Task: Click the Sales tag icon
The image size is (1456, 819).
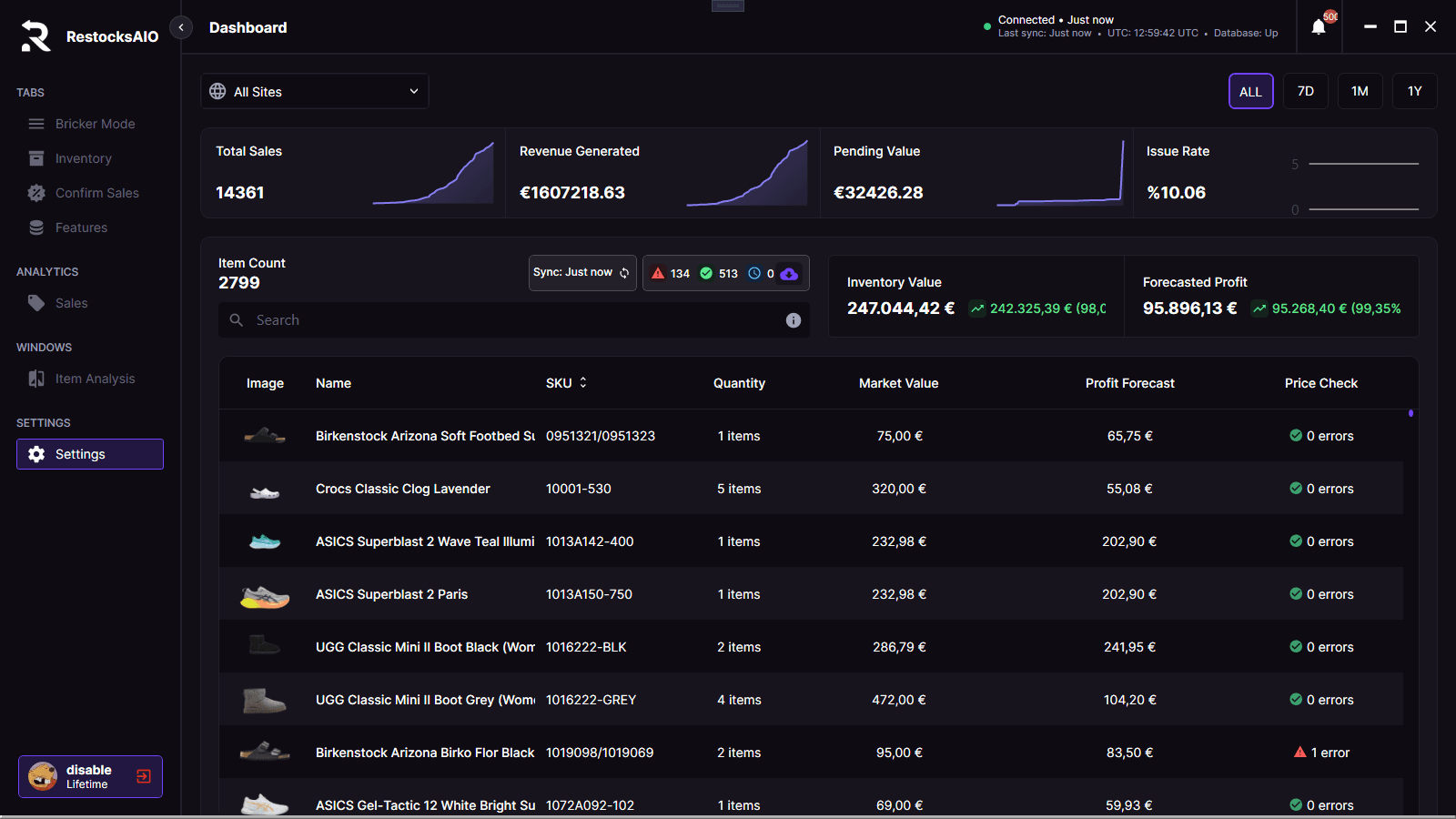Action: 36,303
